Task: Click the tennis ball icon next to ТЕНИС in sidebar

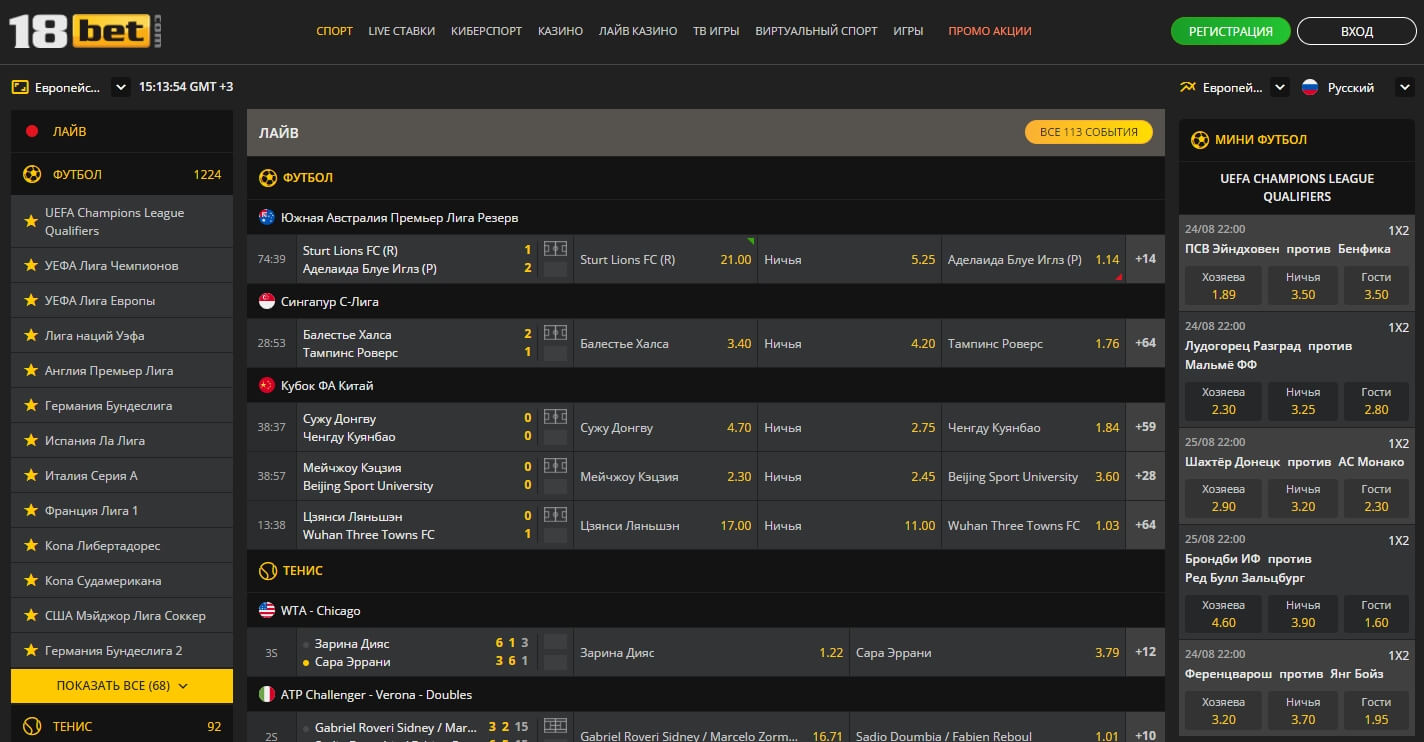Action: 32,726
